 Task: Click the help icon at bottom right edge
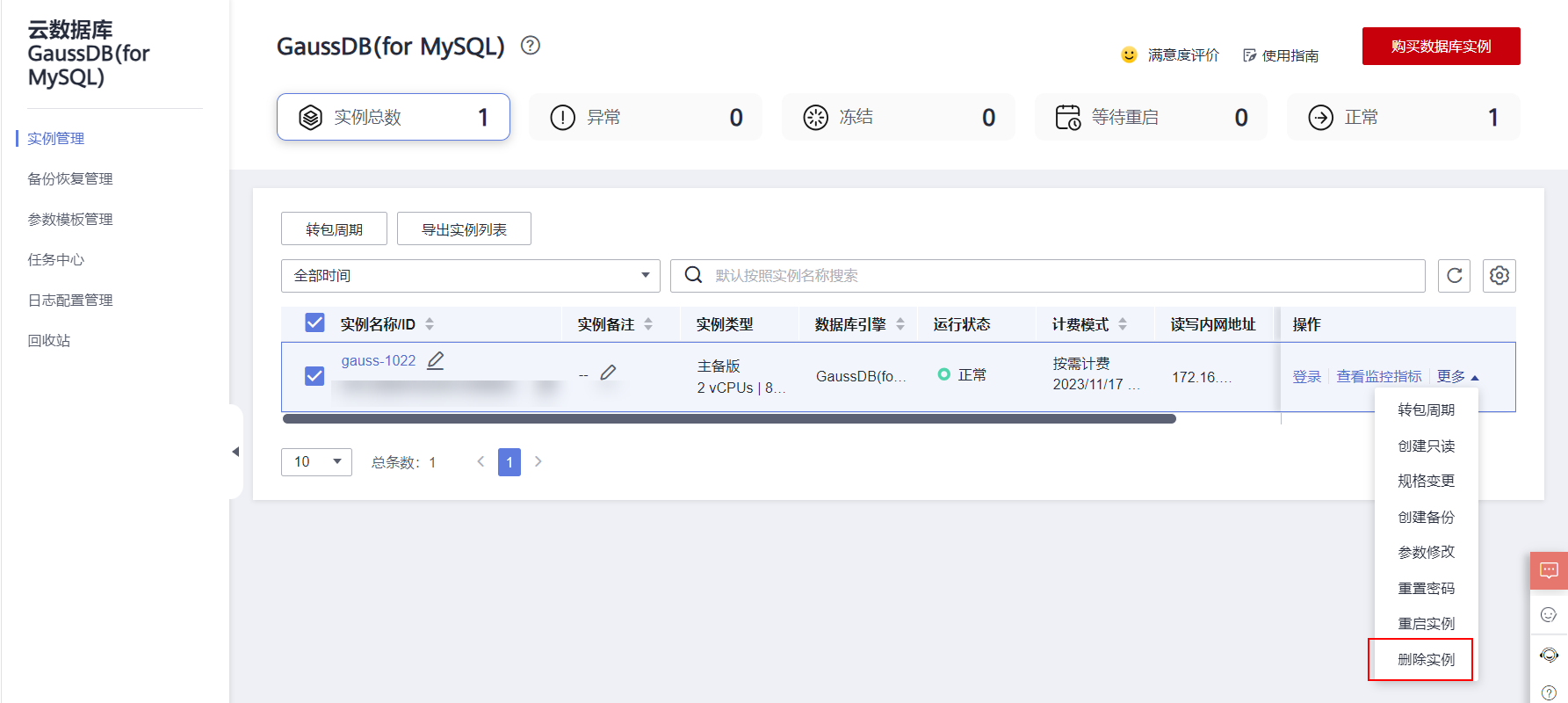1549,693
